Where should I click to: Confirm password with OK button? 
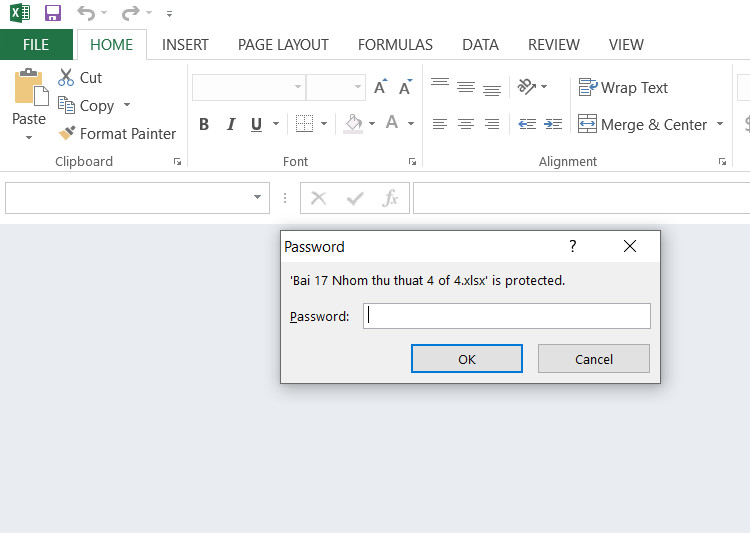point(467,358)
